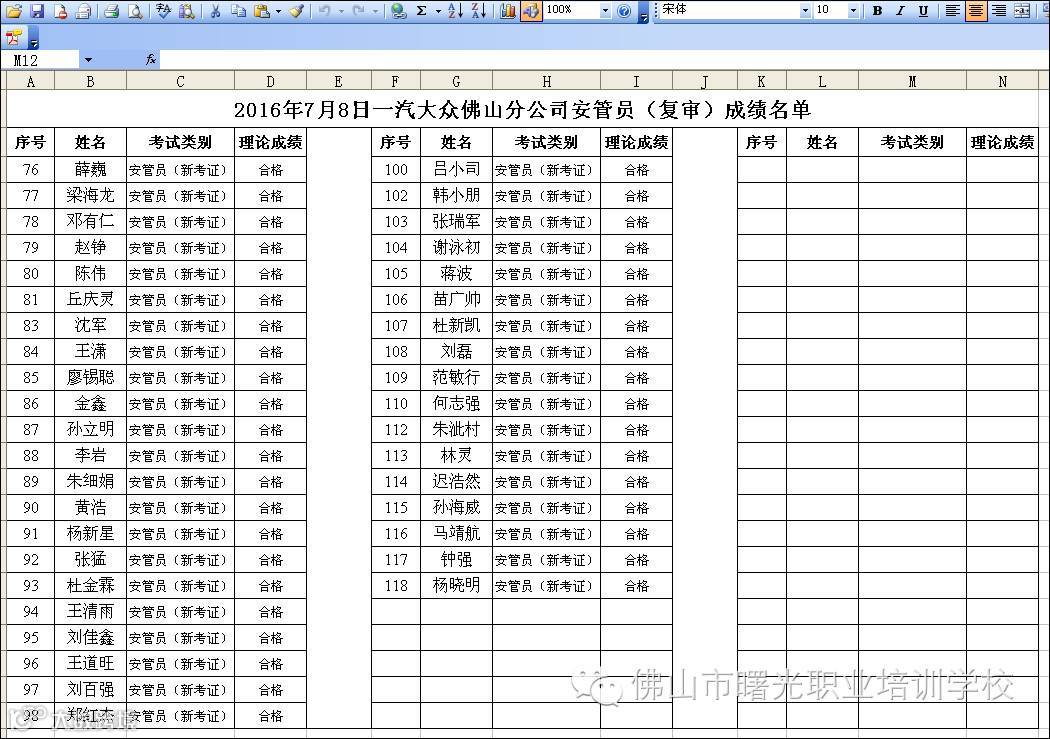Screen dimensions: 1050x739
Task: Select column C header
Action: [180, 82]
